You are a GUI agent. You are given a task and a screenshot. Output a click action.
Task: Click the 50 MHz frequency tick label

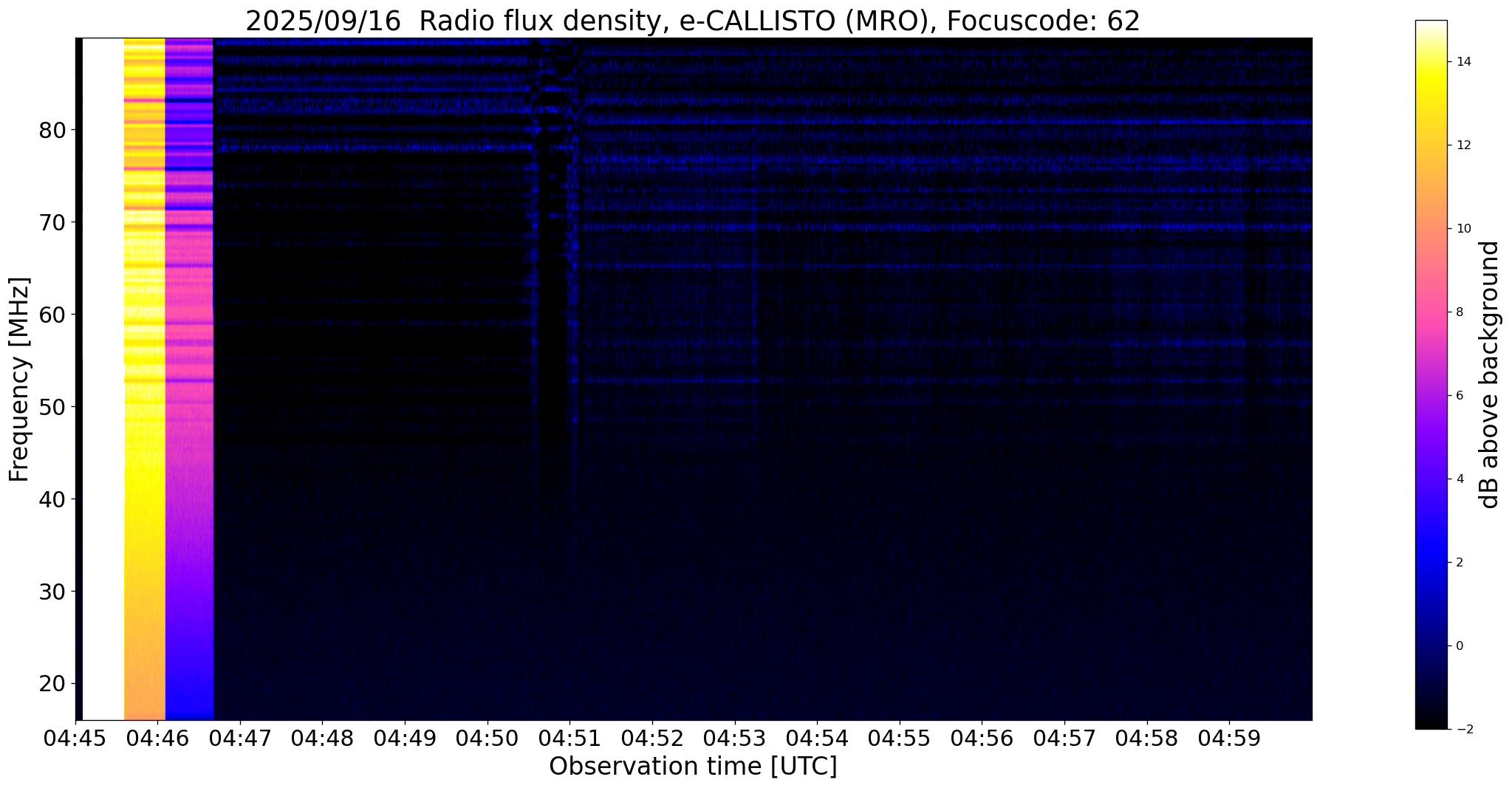coord(52,408)
